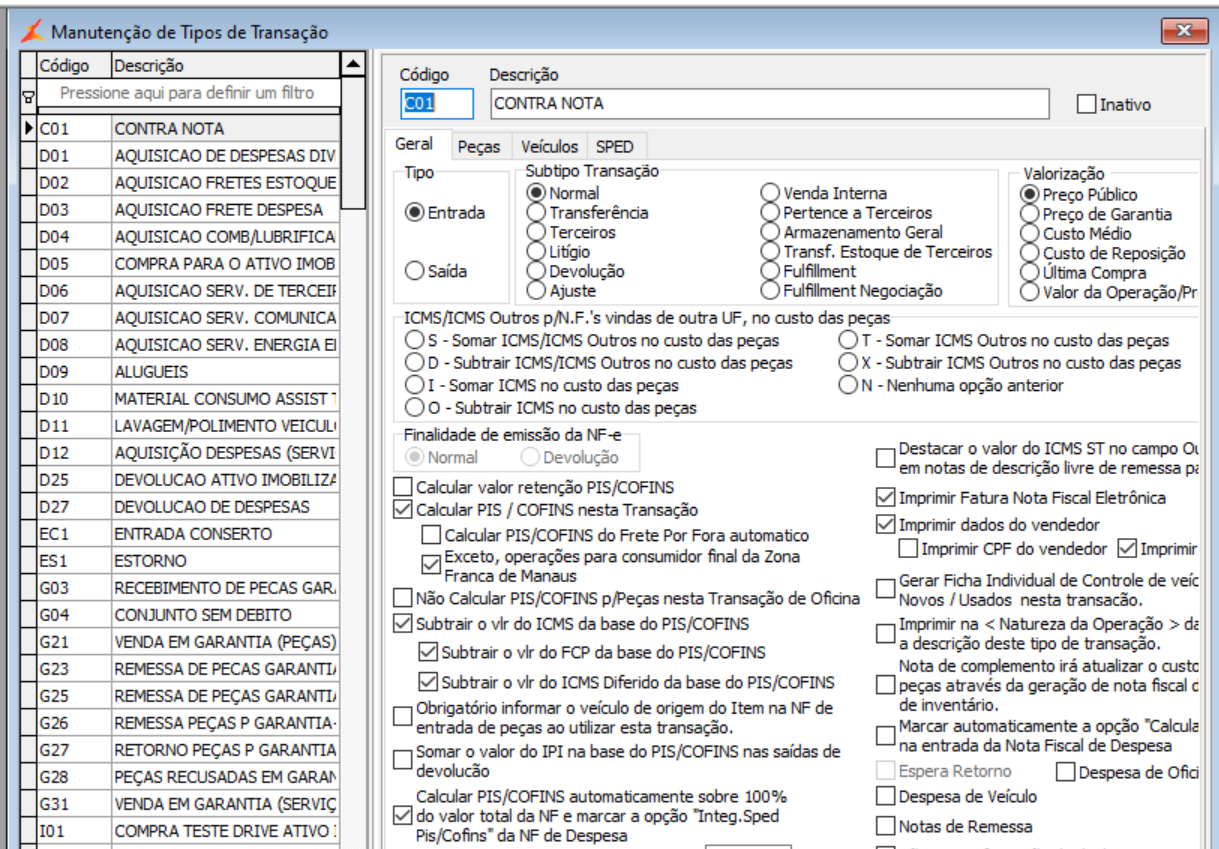This screenshot has width=1219, height=849.
Task: Click row indicator arrow beside C01
Action: (x=29, y=128)
